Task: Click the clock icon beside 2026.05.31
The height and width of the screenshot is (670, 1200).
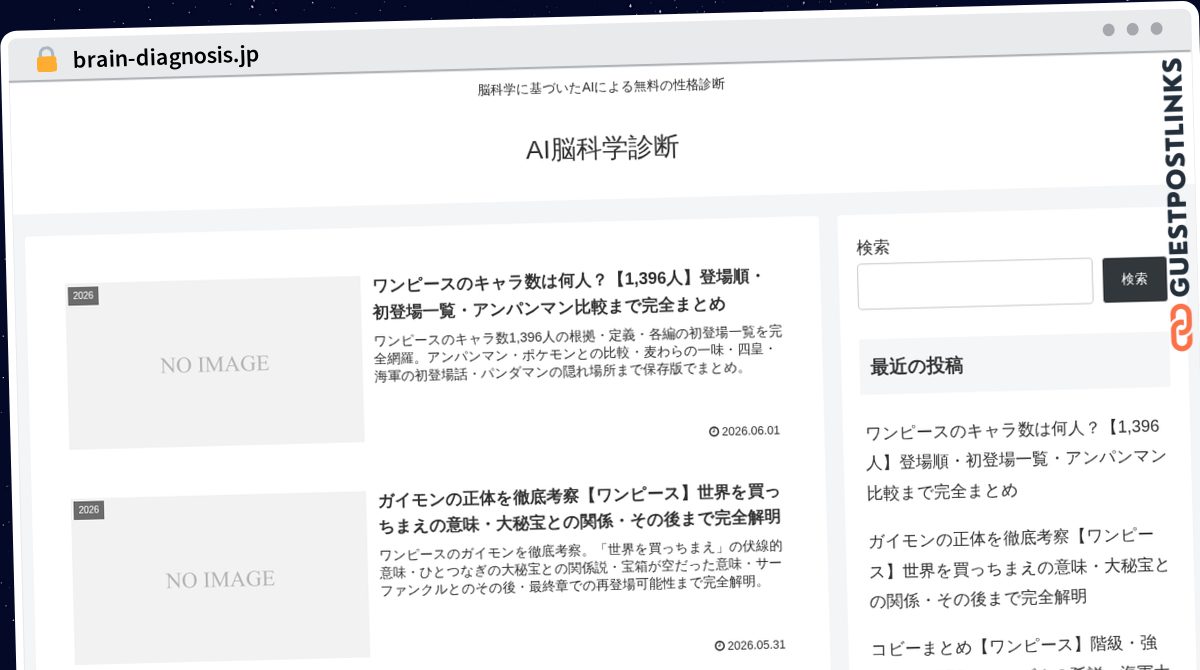Action: tap(720, 645)
